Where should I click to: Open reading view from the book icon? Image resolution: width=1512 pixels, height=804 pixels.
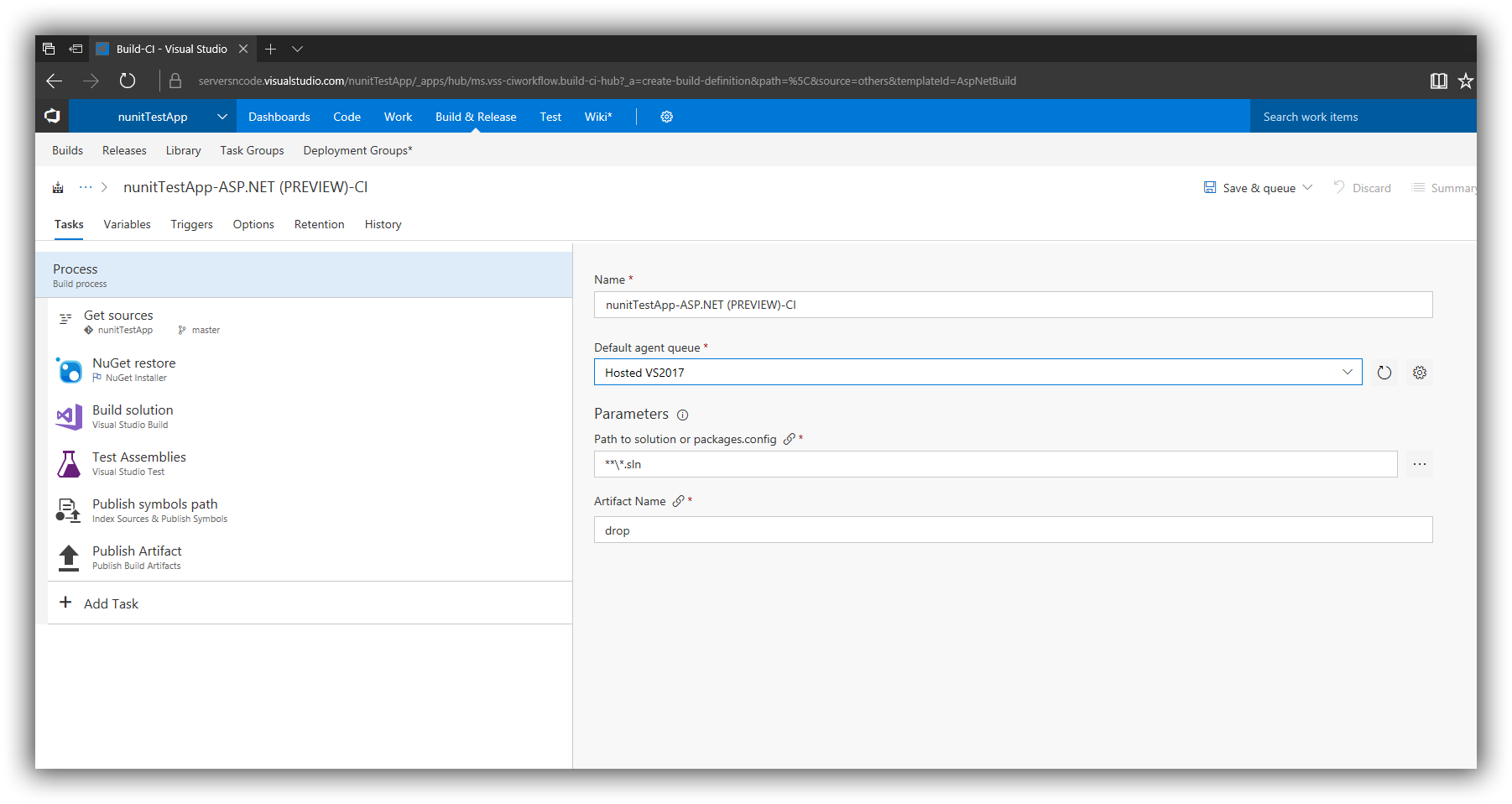pyautogui.click(x=1438, y=81)
